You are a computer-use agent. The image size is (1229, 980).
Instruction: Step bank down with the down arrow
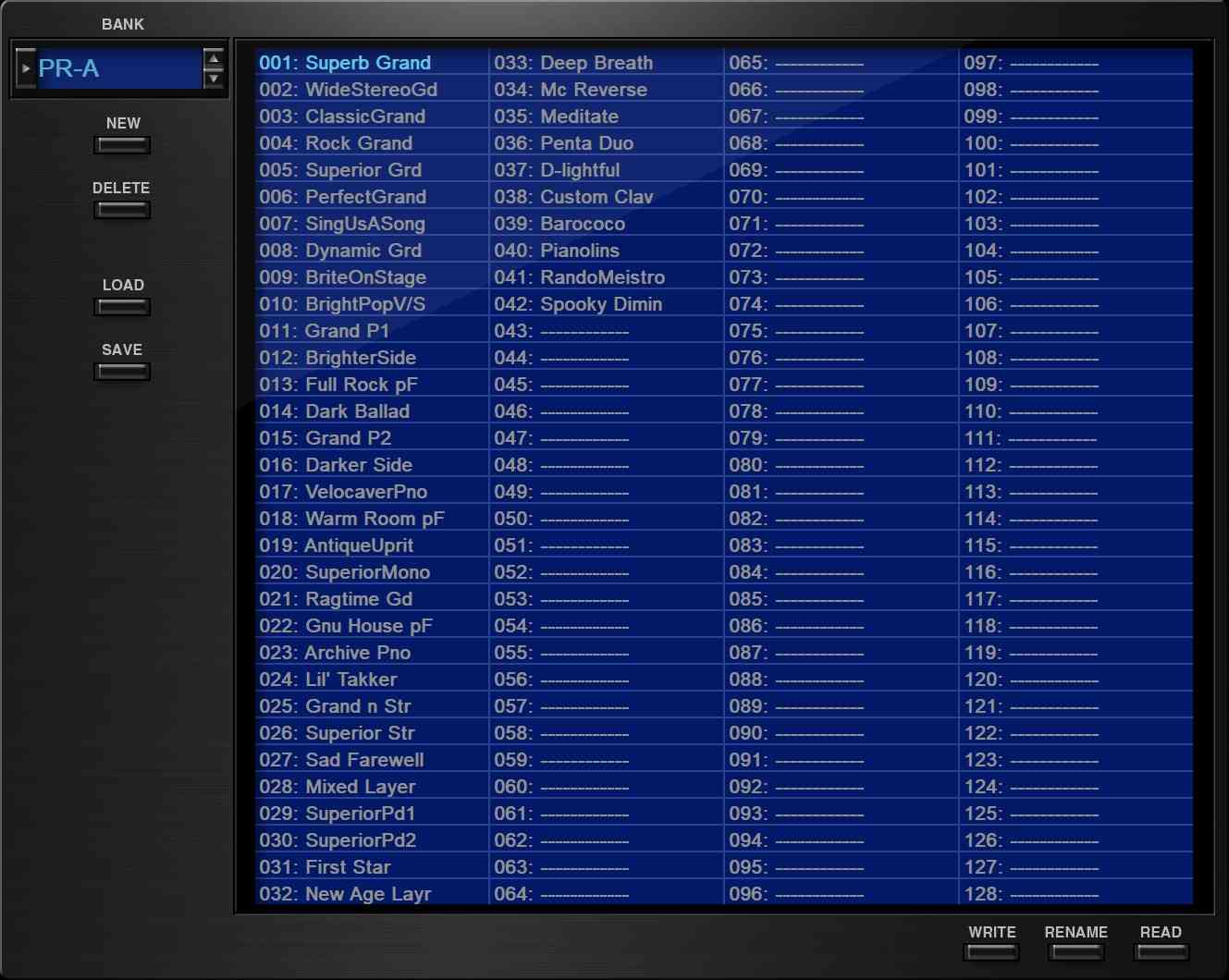click(214, 79)
